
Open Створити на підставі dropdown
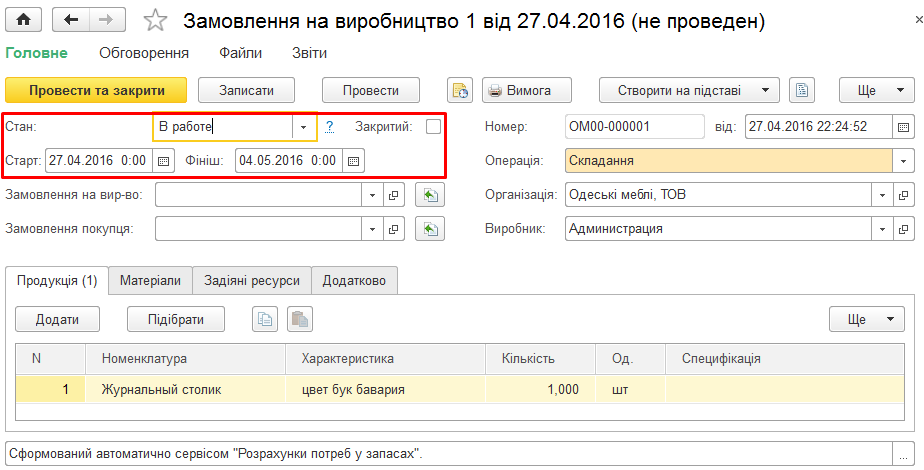pos(689,91)
